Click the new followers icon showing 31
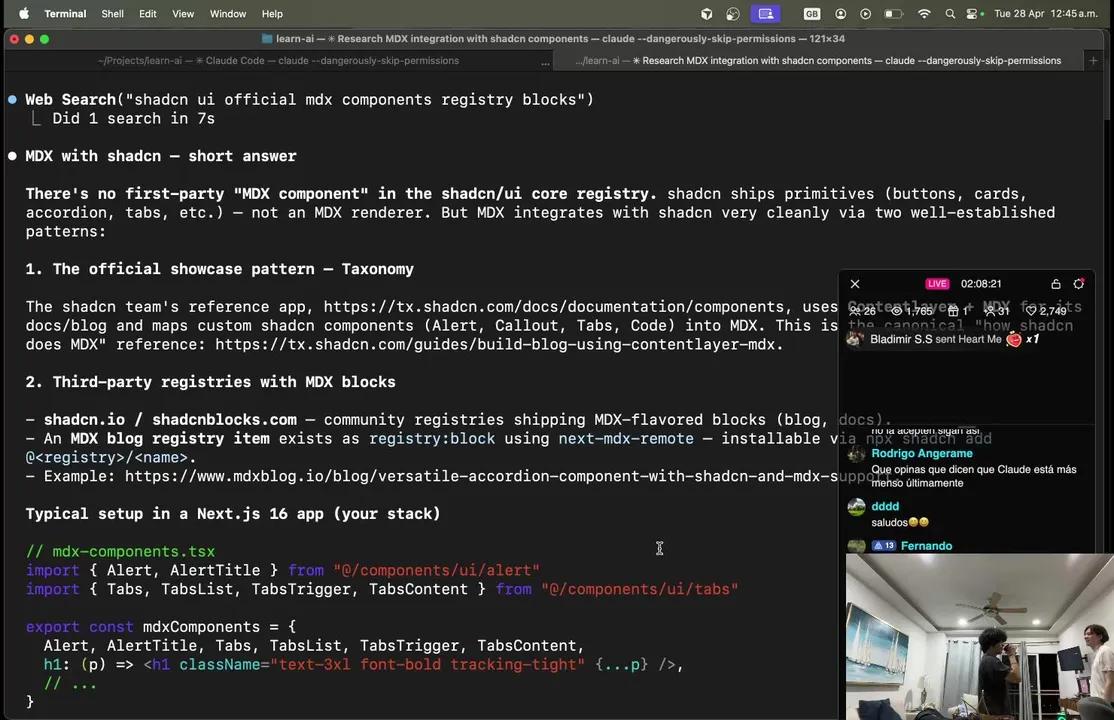The image size is (1114, 720). (x=997, y=311)
